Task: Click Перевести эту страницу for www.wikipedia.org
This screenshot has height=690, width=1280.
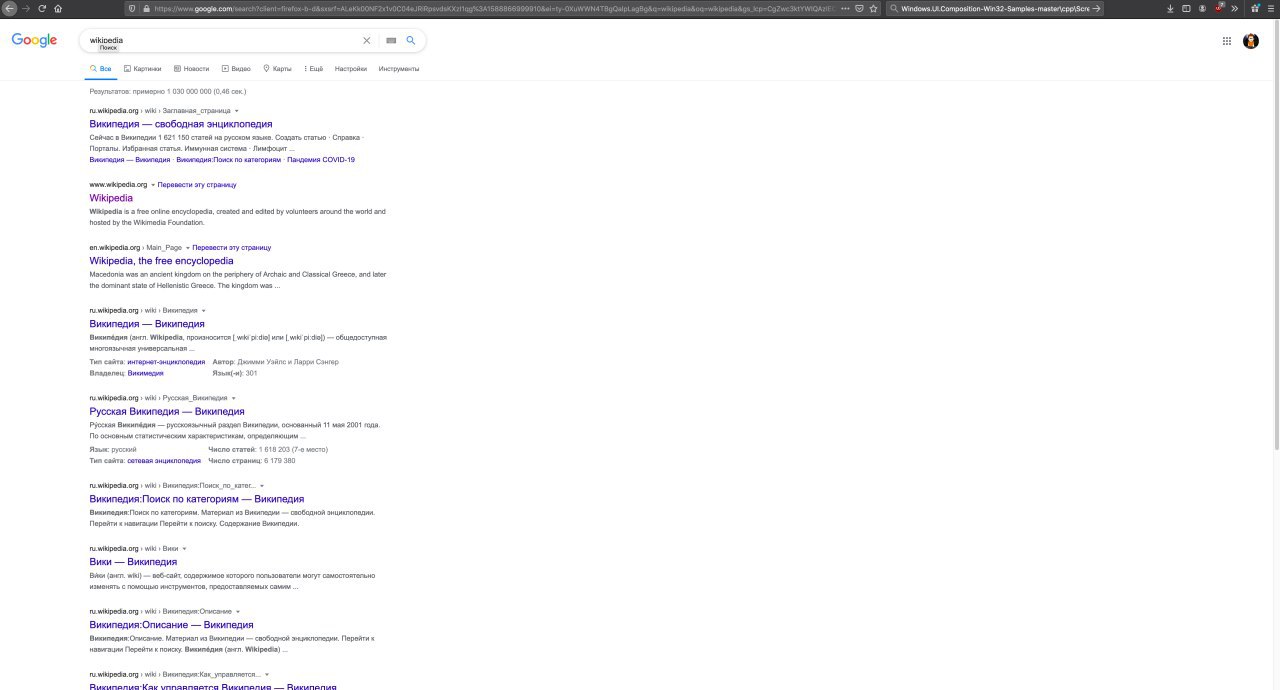Action: 197,185
